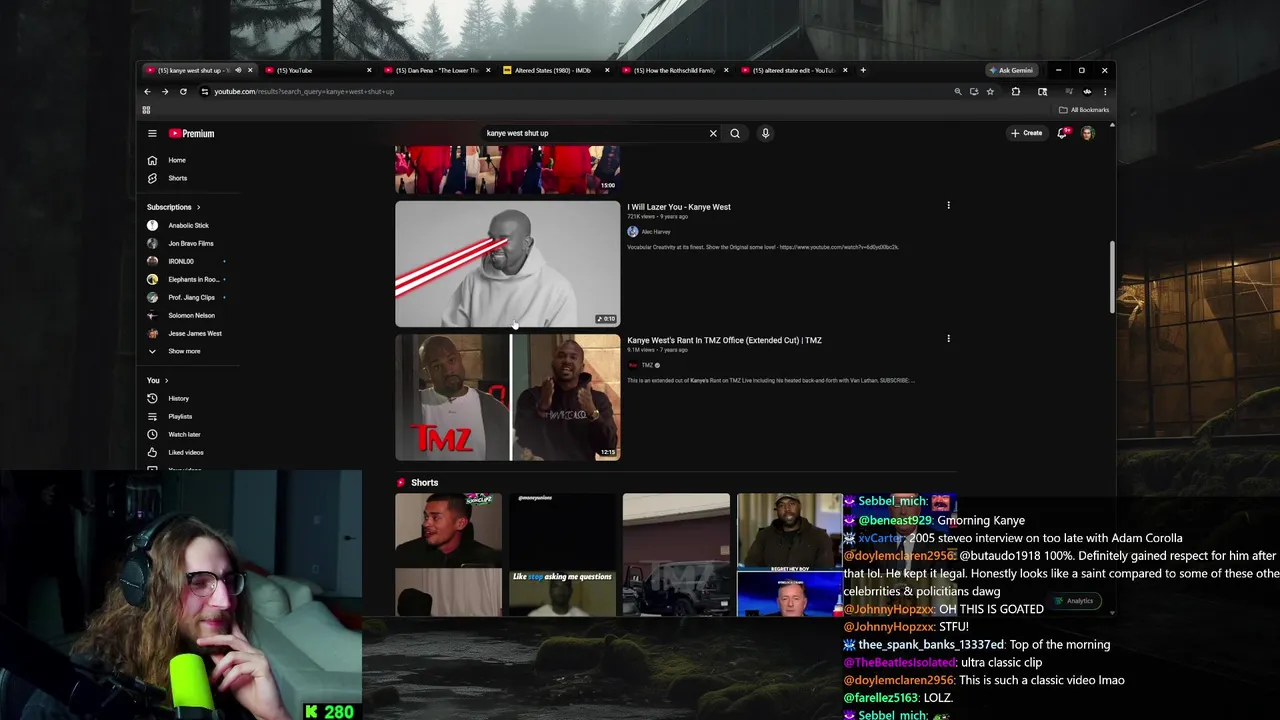Reload the page

(183, 91)
